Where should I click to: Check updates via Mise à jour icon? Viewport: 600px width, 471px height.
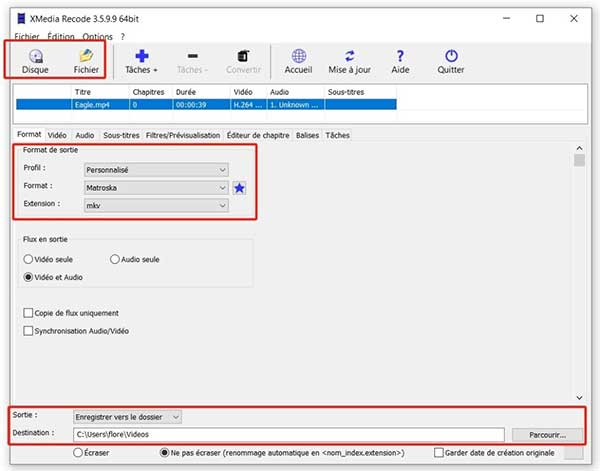(x=350, y=59)
